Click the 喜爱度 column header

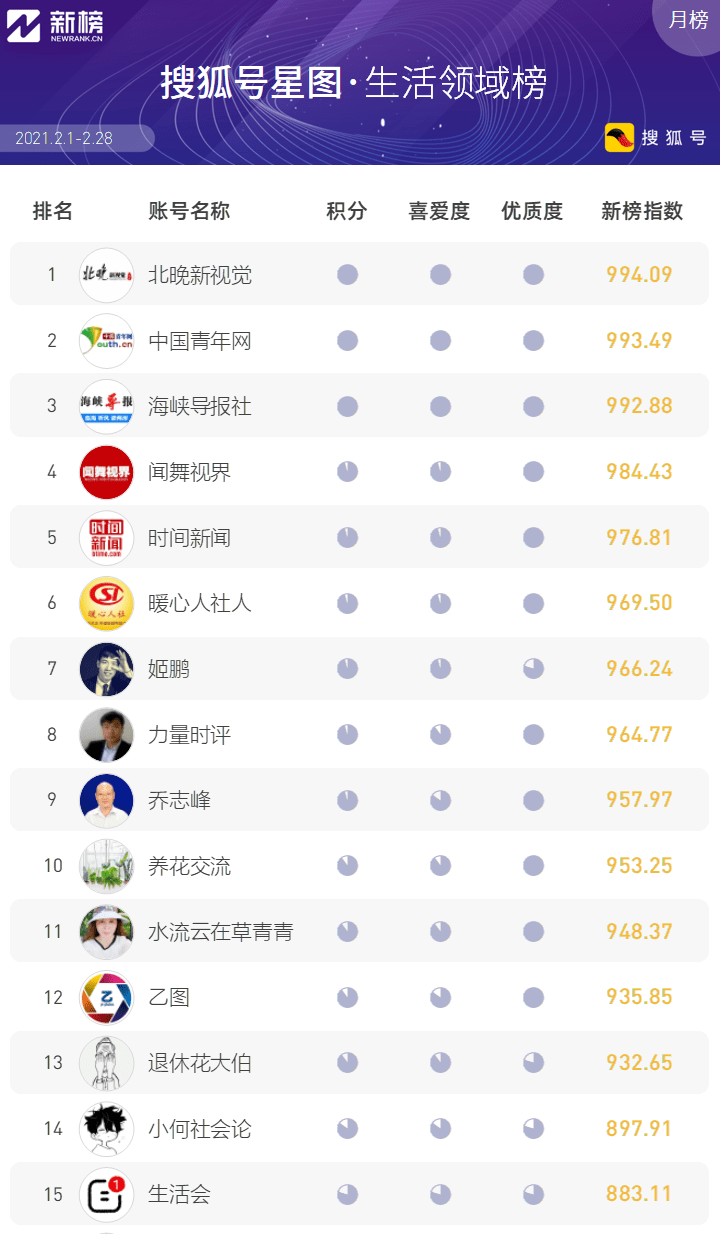pos(439,211)
